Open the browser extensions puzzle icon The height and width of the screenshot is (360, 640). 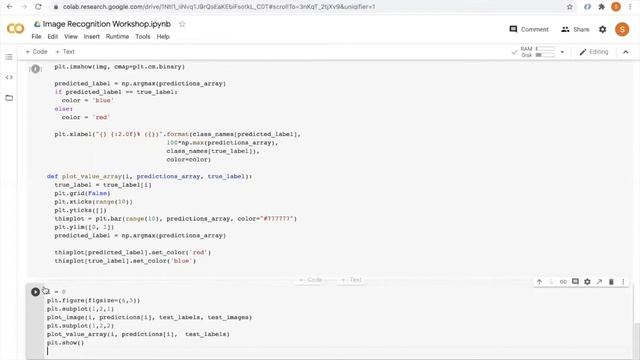pyautogui.click(x=602, y=7)
